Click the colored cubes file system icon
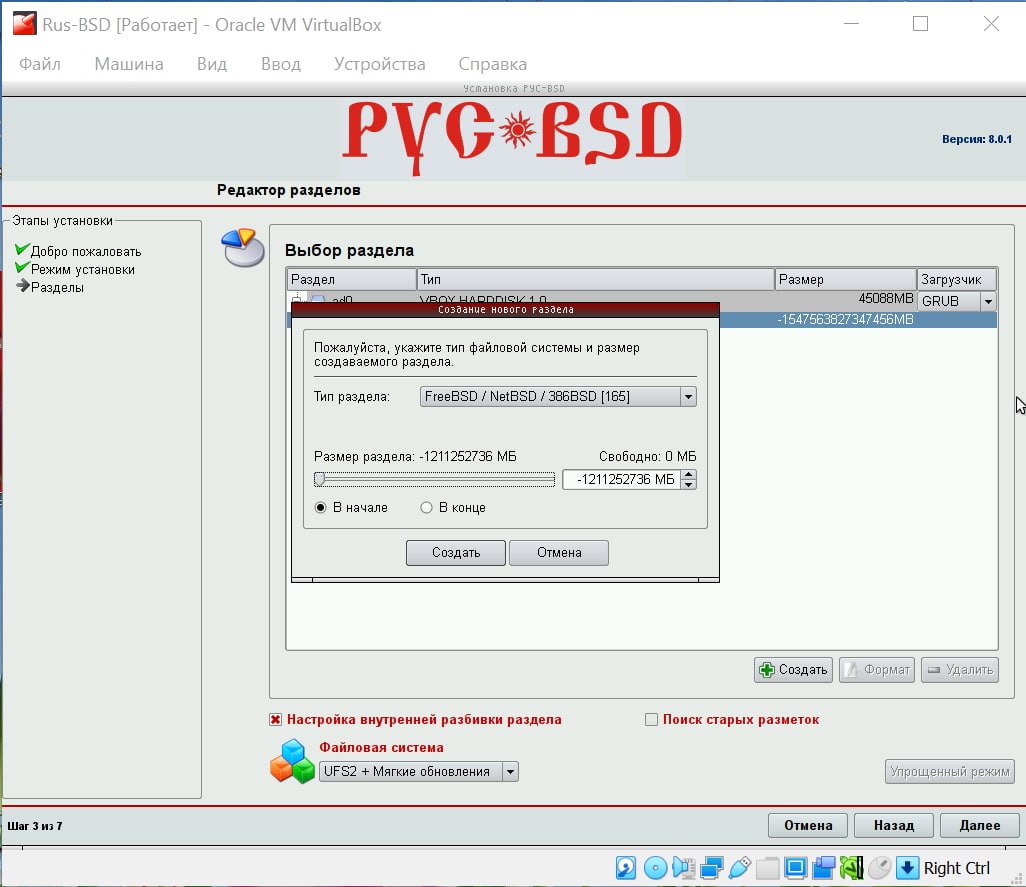Viewport: 1026px width, 887px height. [x=292, y=761]
